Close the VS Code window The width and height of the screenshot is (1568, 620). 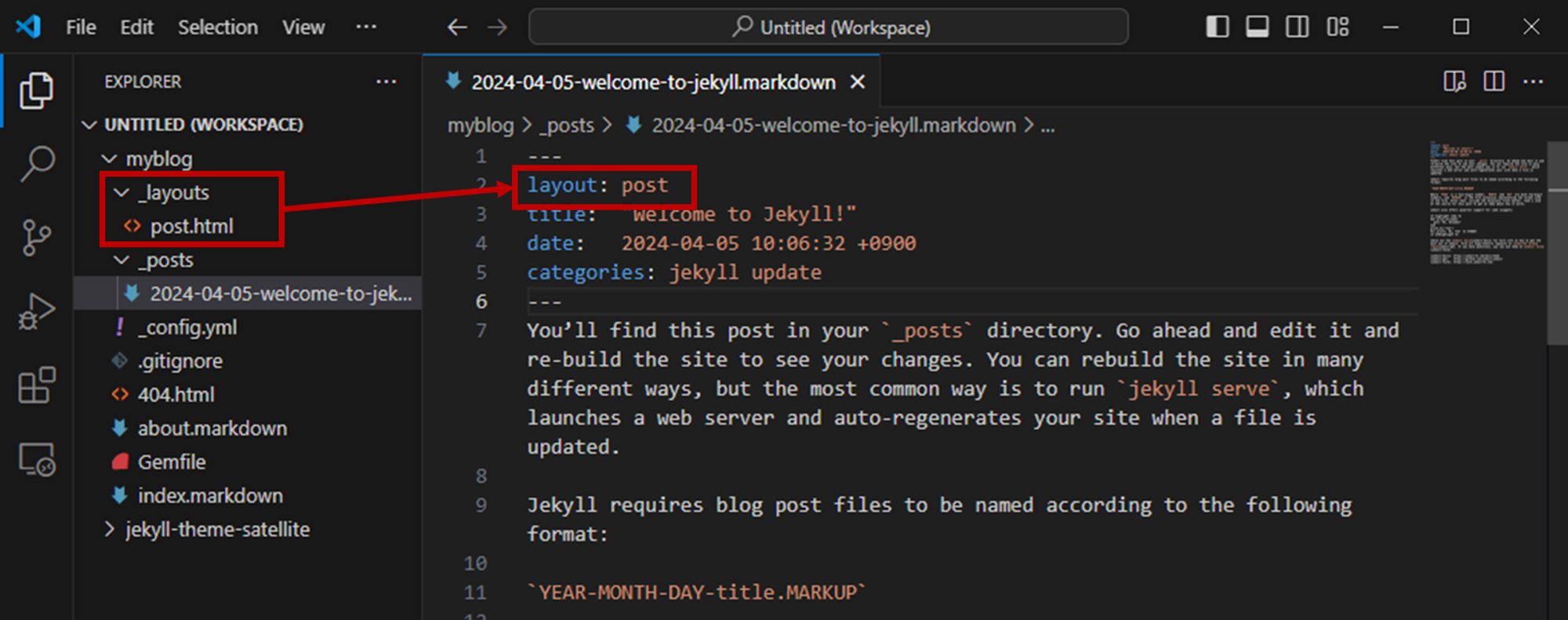[1531, 27]
